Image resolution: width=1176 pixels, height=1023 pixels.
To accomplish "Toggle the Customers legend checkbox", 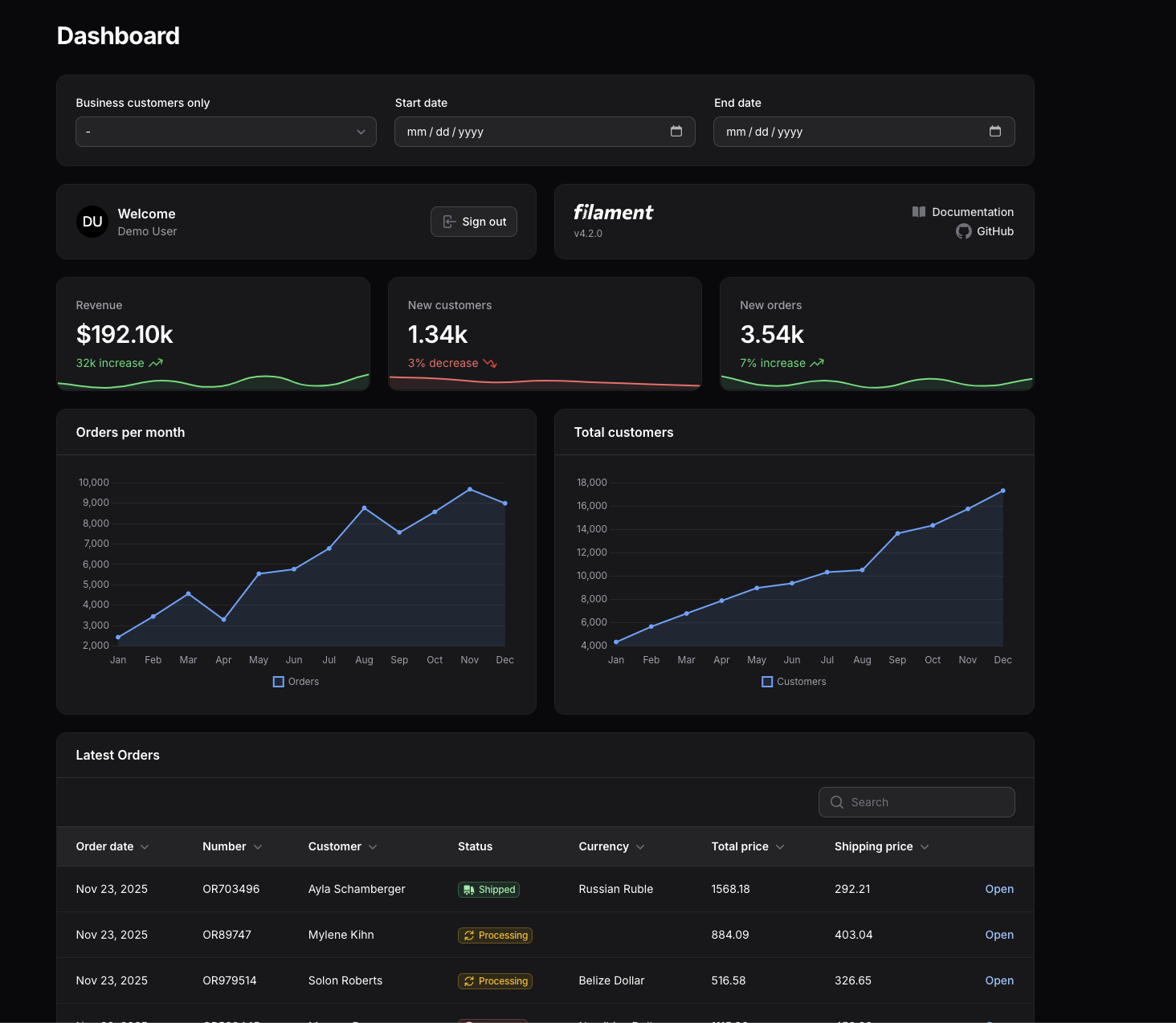I will click(x=766, y=681).
